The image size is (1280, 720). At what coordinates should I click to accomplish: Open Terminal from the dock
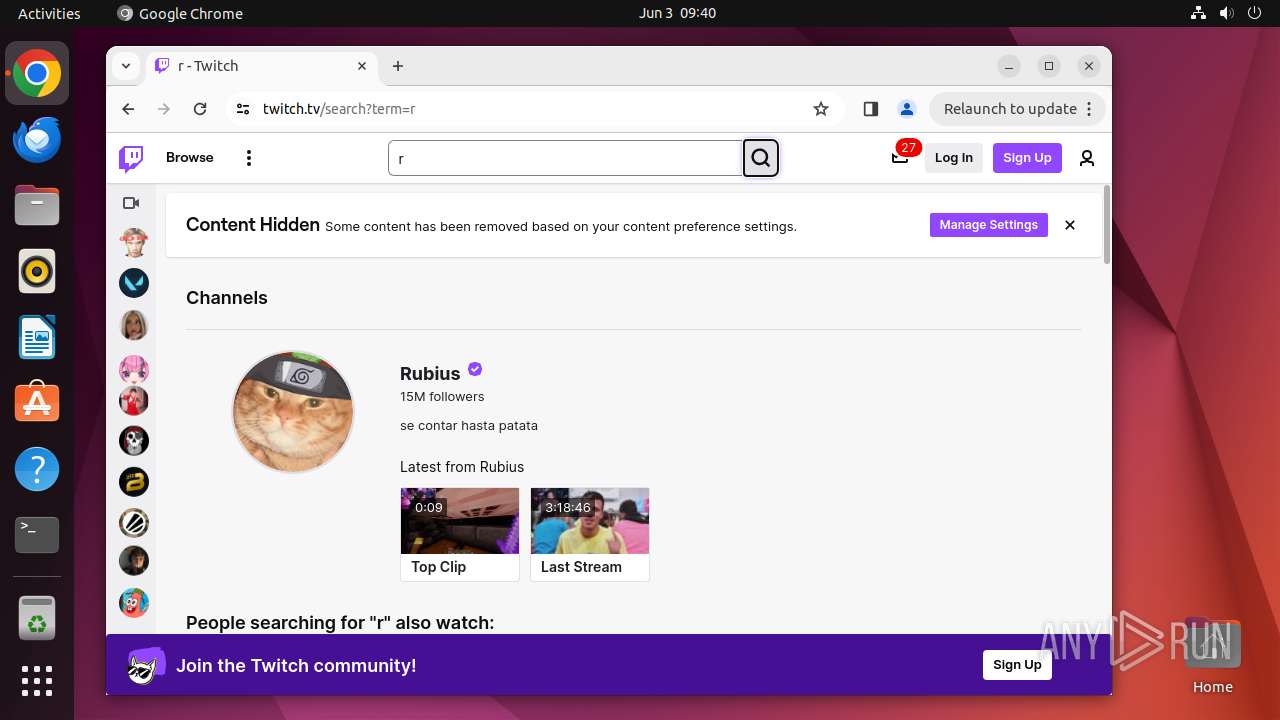click(x=37, y=534)
